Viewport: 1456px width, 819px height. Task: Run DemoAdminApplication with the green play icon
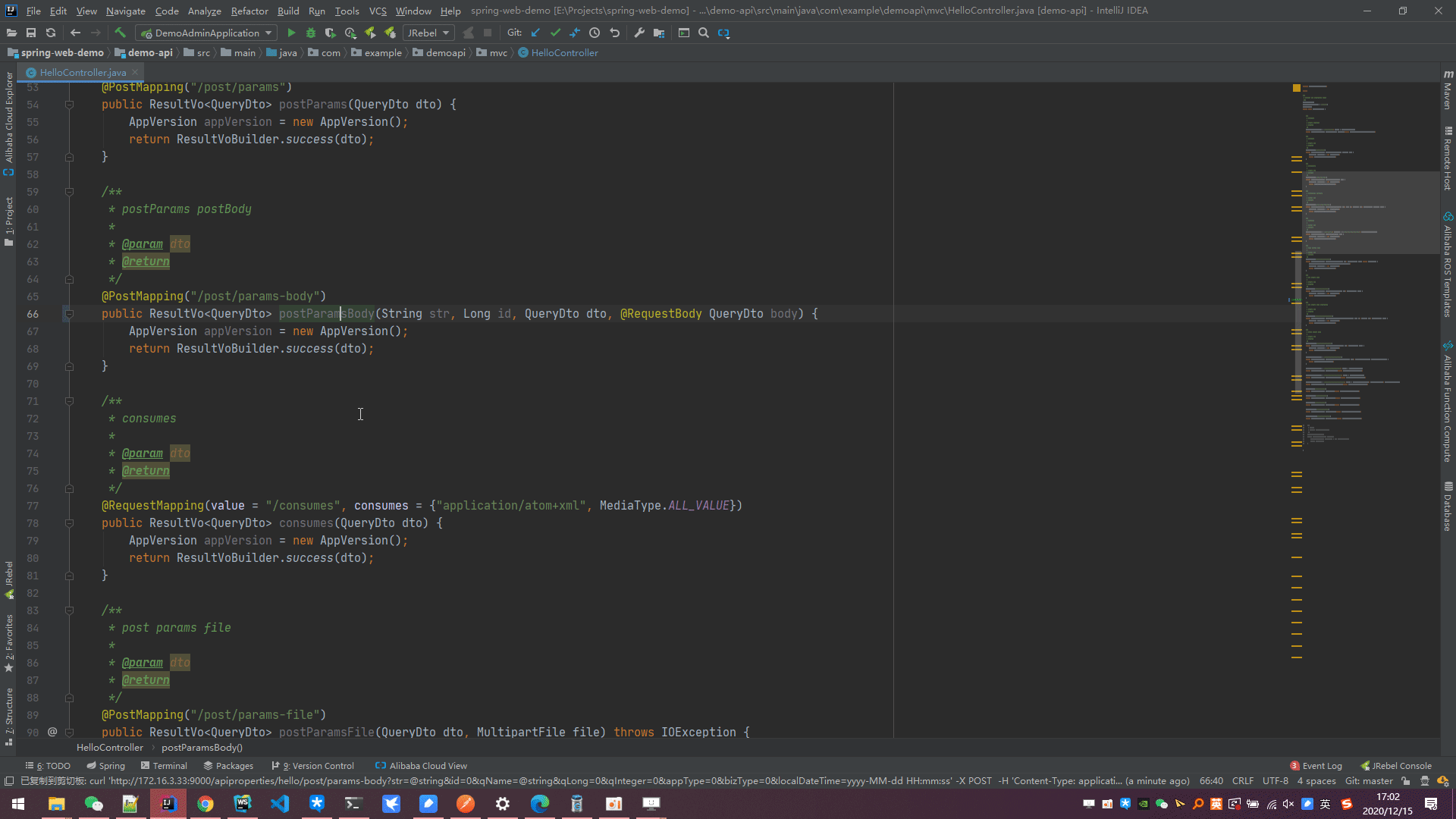click(291, 33)
